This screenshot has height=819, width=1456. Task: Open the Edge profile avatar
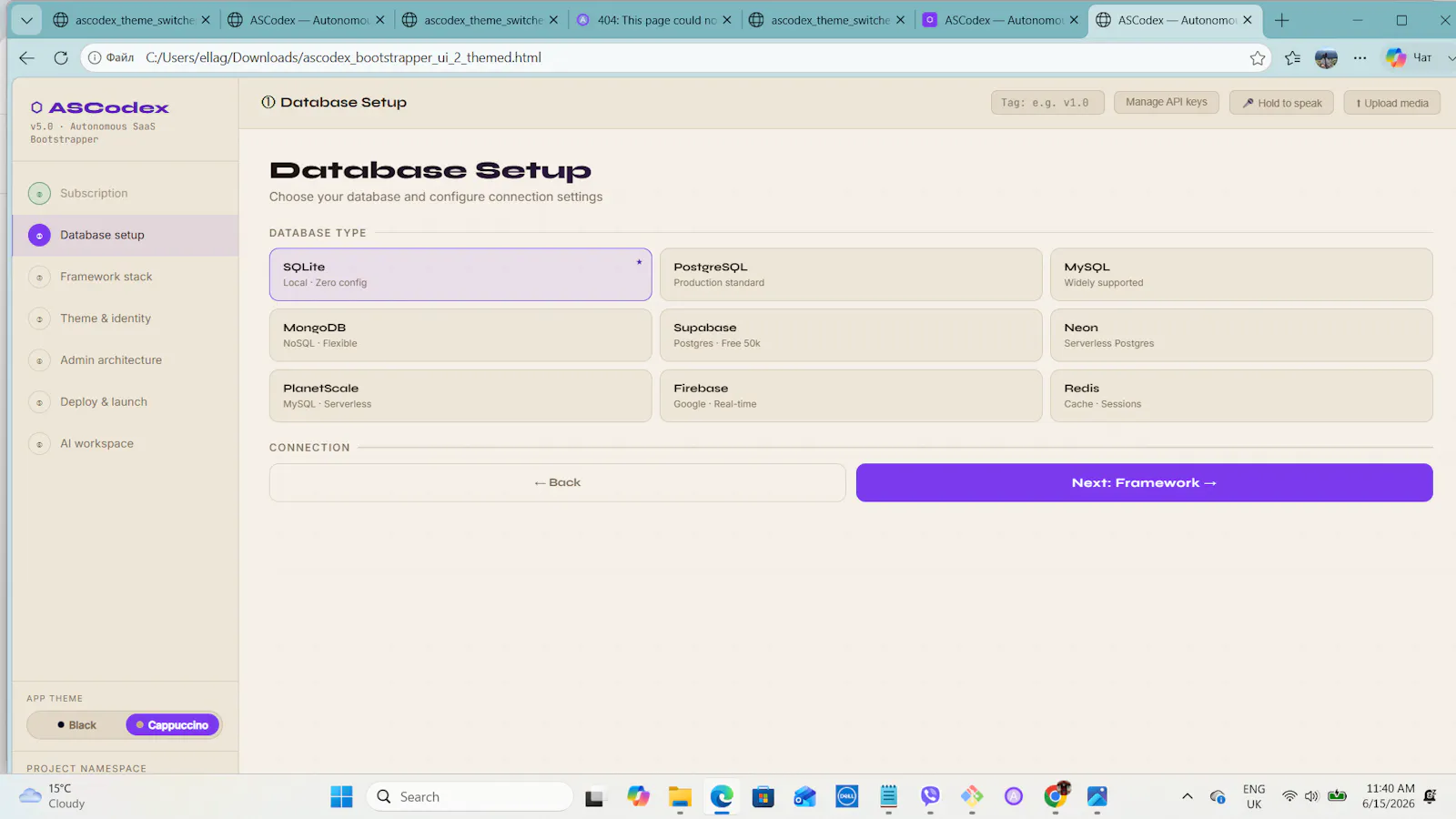1326,57
